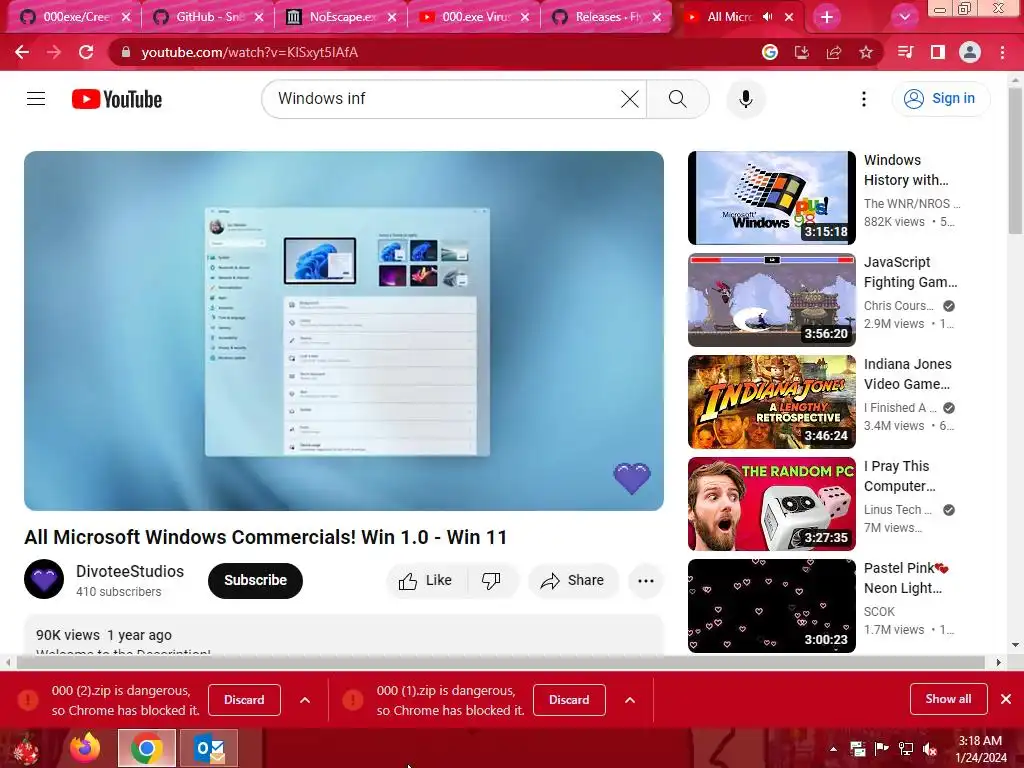Go back to the previous page
1024x768 pixels.
pos(22,52)
